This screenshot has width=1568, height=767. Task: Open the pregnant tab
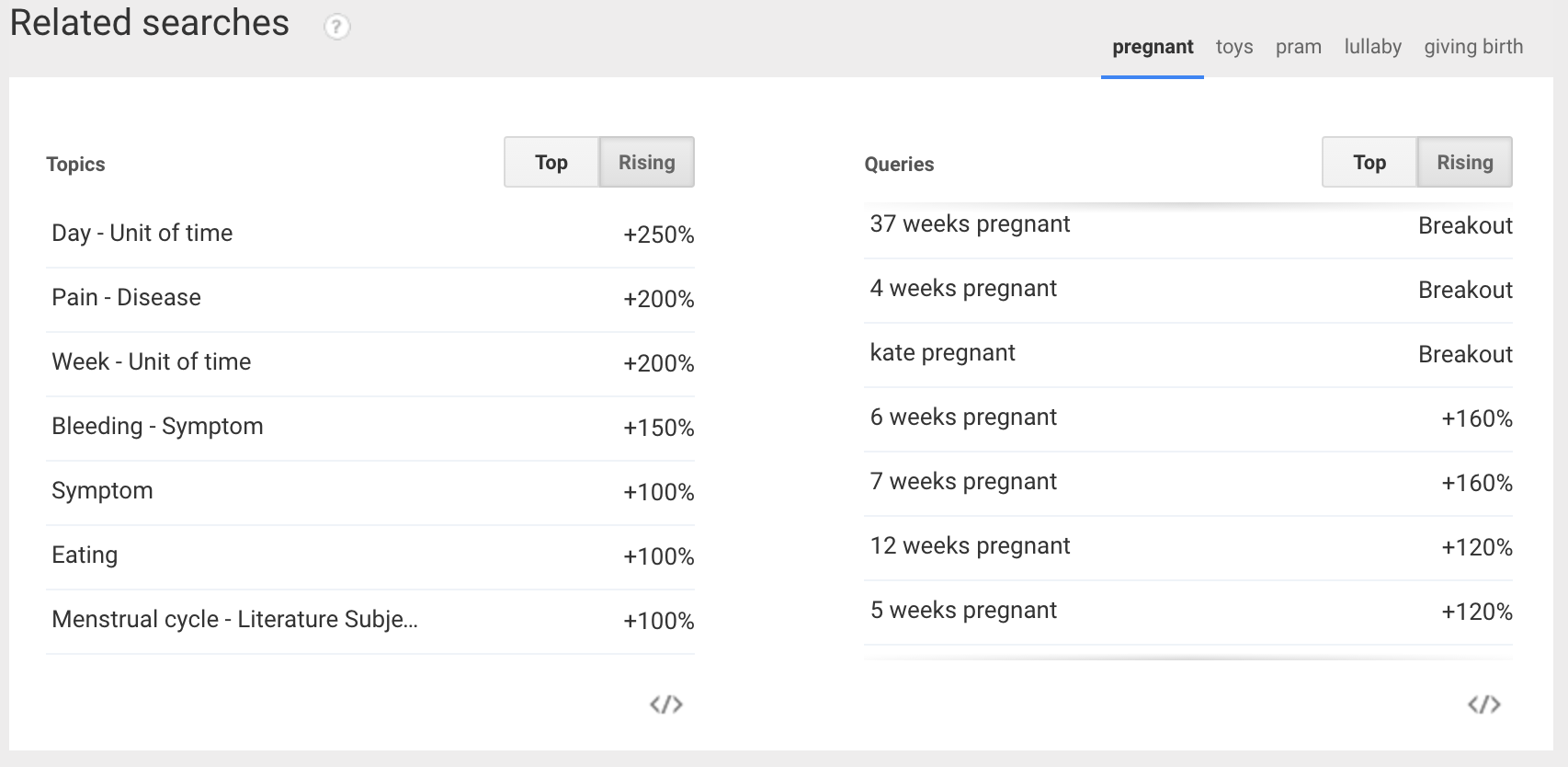pos(1153,47)
